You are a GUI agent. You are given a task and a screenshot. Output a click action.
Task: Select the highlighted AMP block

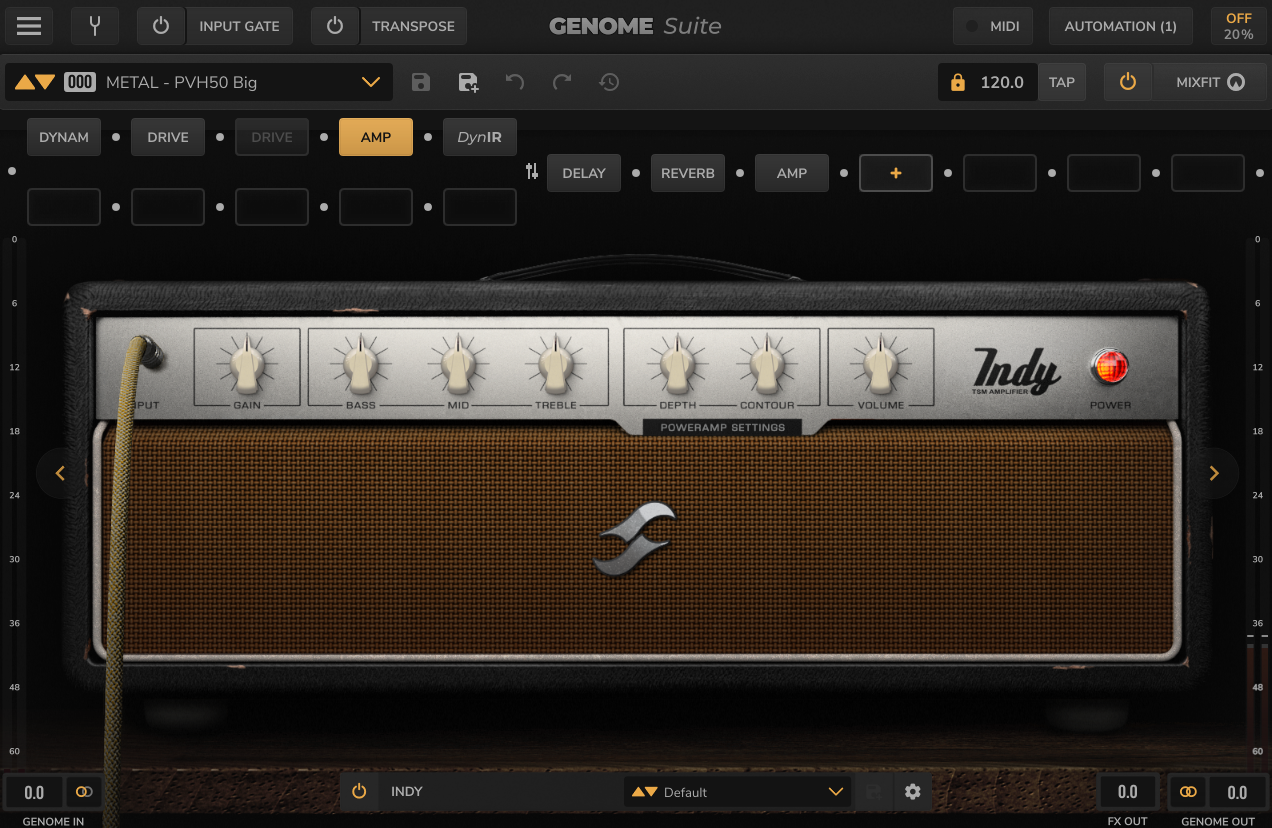[x=376, y=137]
